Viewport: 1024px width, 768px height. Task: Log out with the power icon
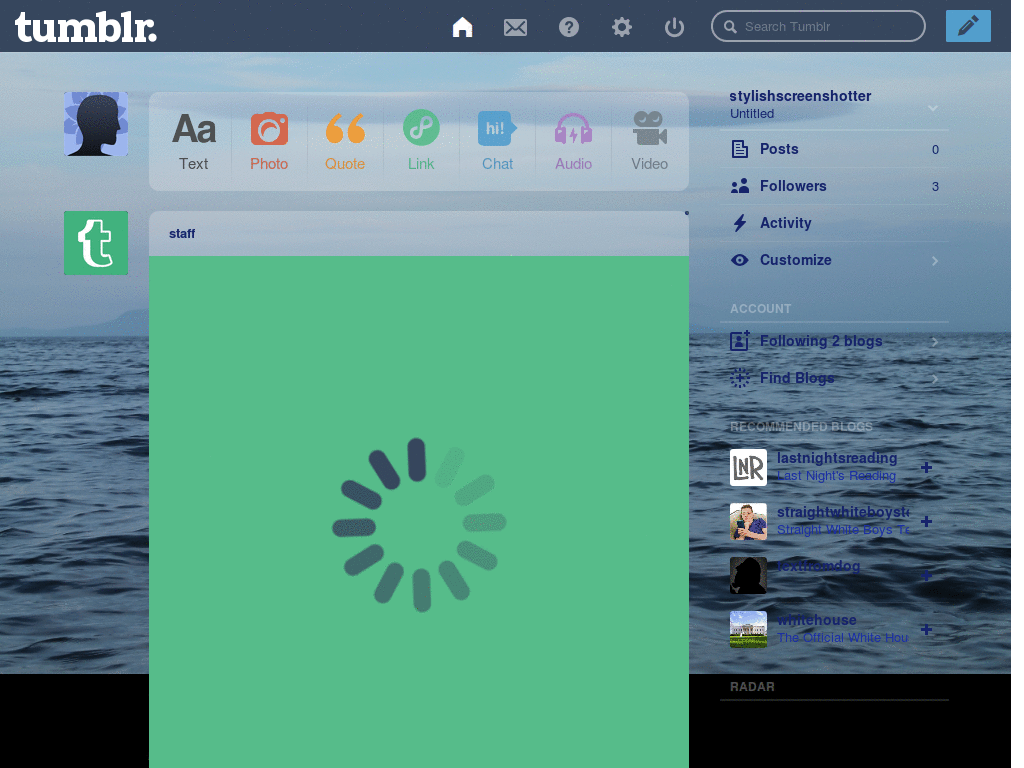coord(674,27)
